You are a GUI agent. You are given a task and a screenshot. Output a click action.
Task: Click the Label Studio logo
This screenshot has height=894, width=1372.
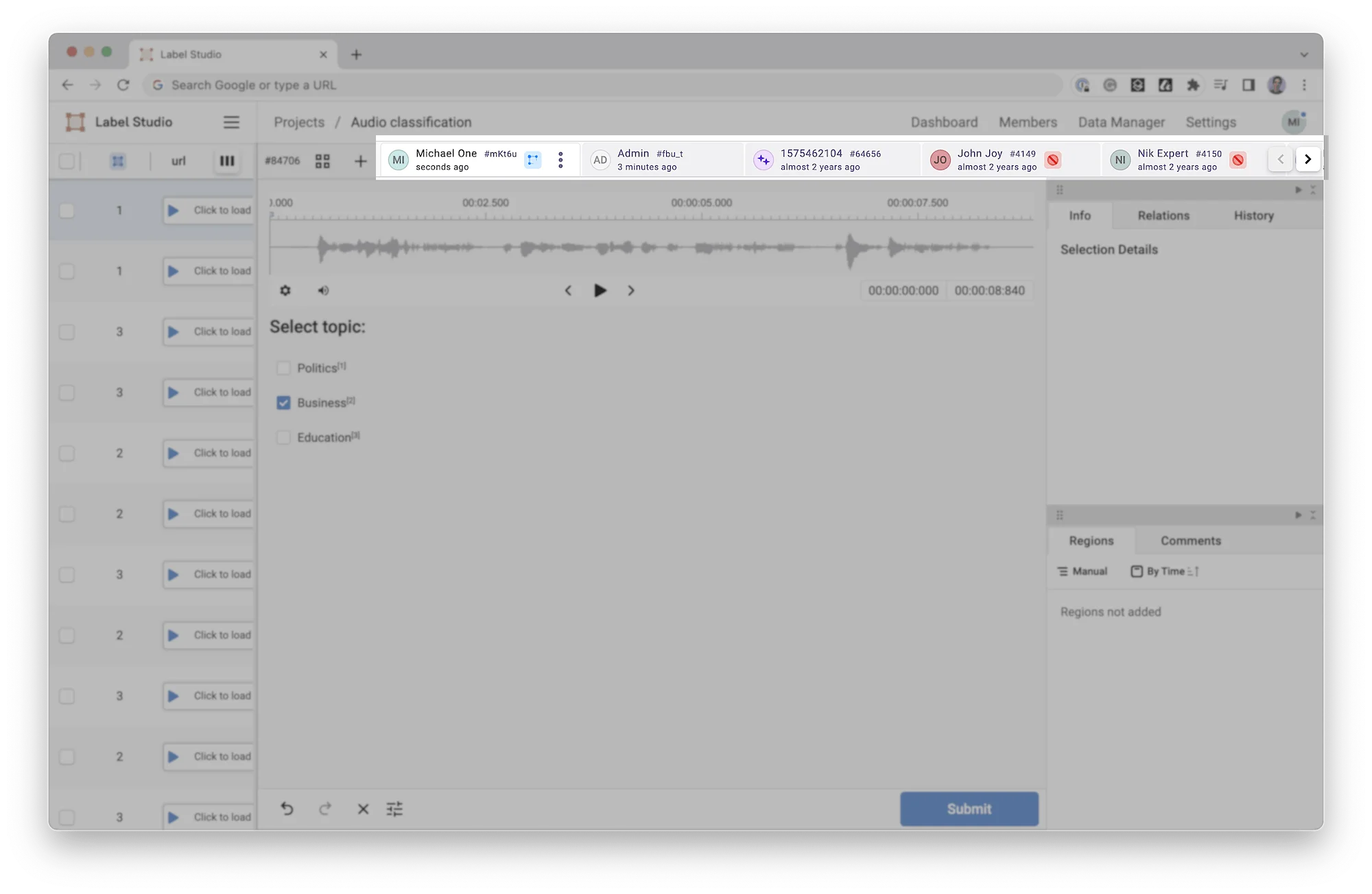(75, 122)
